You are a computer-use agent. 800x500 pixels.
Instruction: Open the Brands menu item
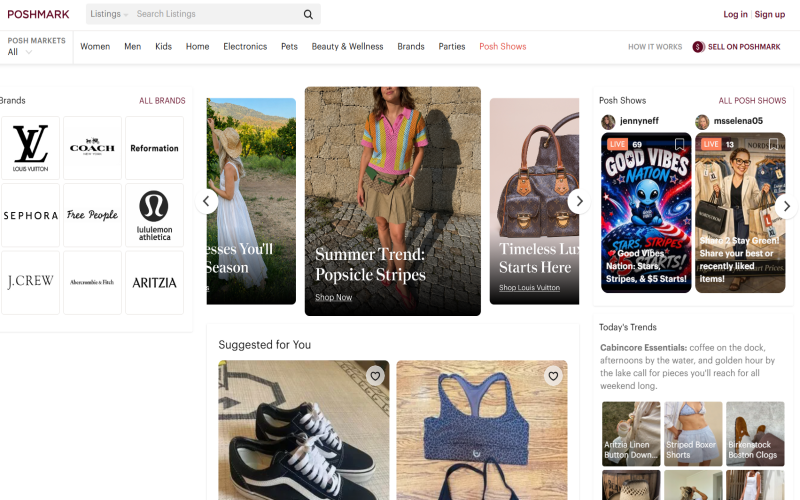point(411,46)
